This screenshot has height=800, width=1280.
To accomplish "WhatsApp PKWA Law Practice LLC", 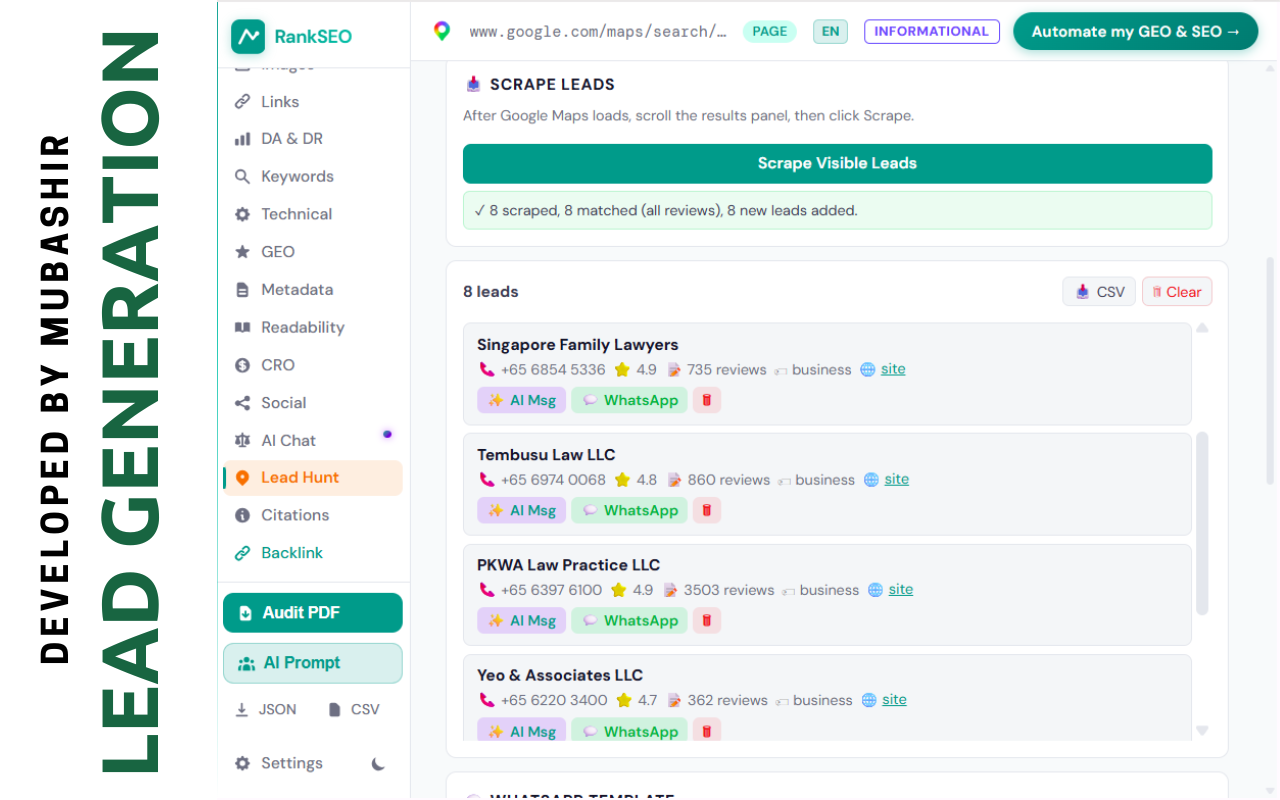I will pyautogui.click(x=630, y=620).
